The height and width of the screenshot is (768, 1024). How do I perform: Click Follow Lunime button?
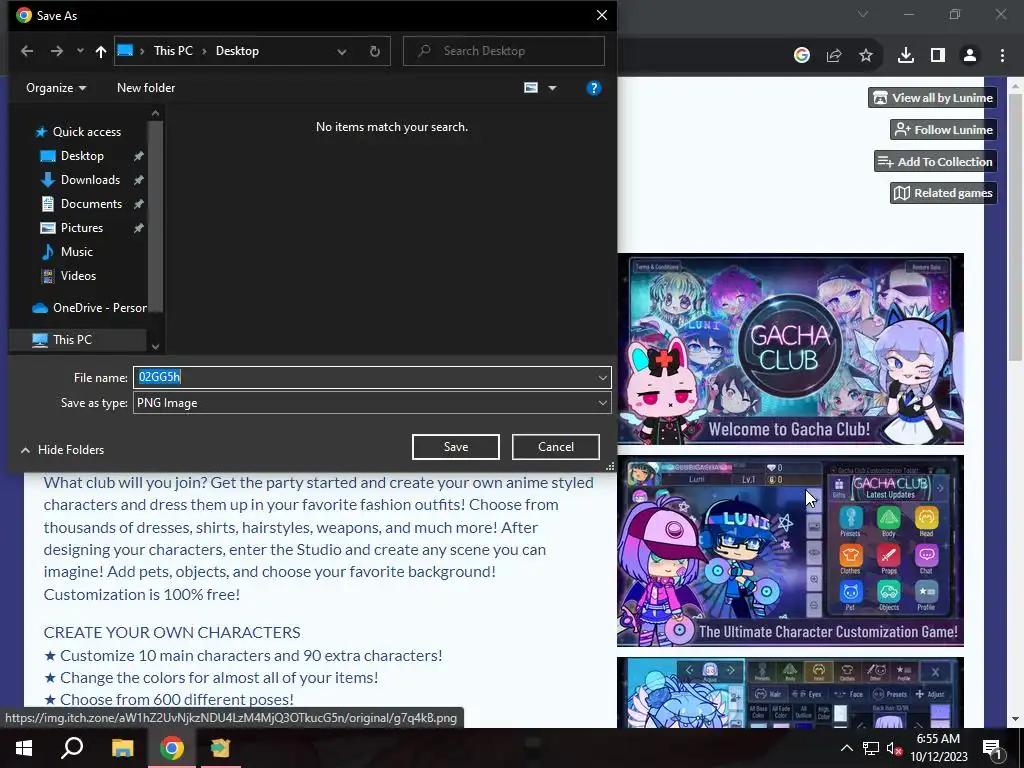944,129
